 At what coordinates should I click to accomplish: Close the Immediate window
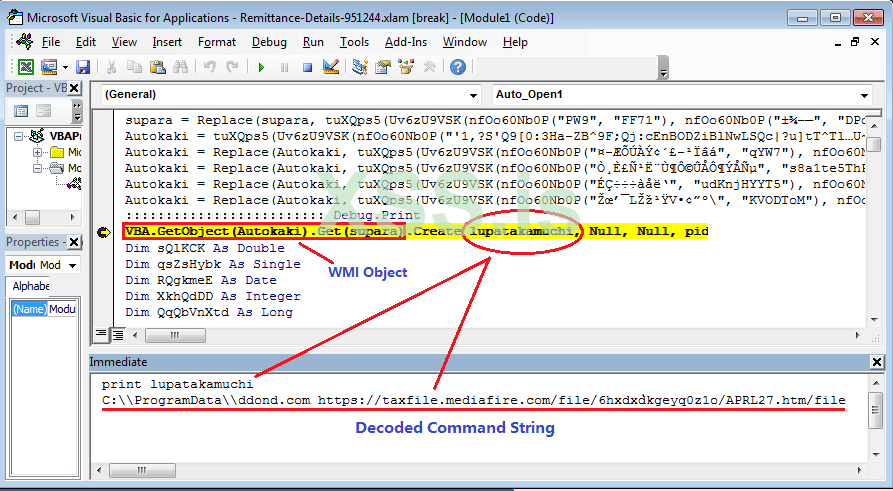[876, 362]
